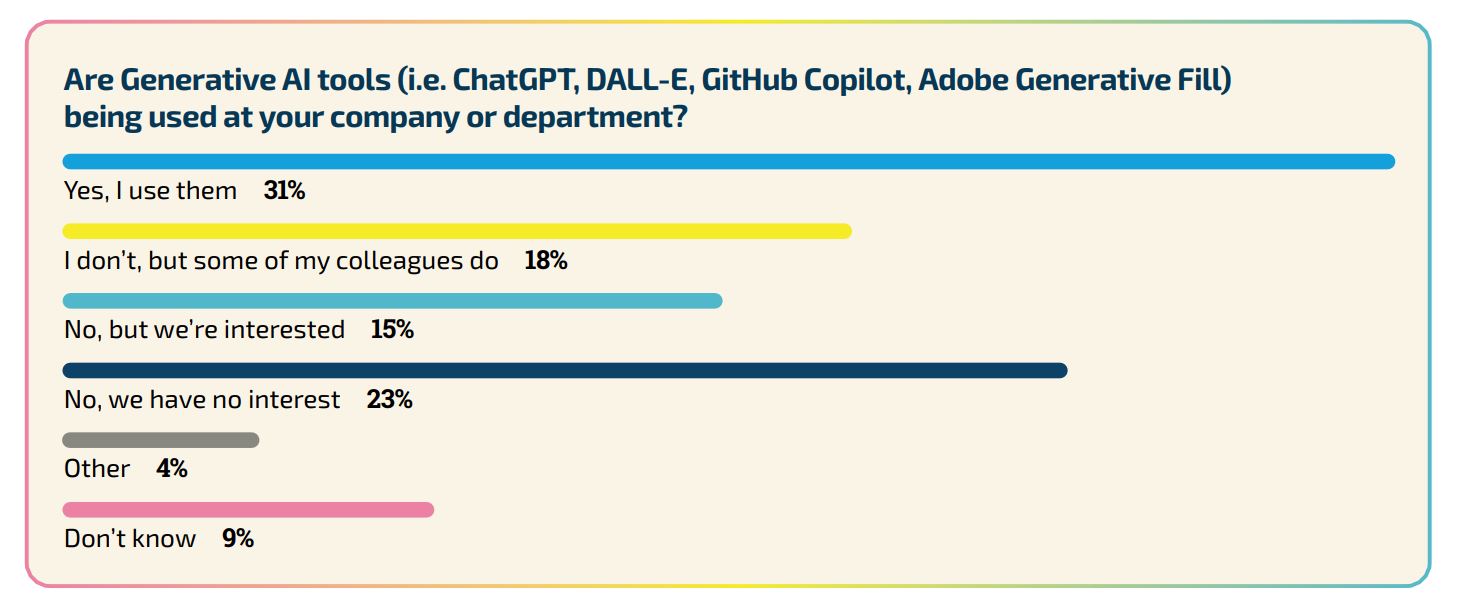Click the dark navy 'no interest' bar

(x=565, y=371)
